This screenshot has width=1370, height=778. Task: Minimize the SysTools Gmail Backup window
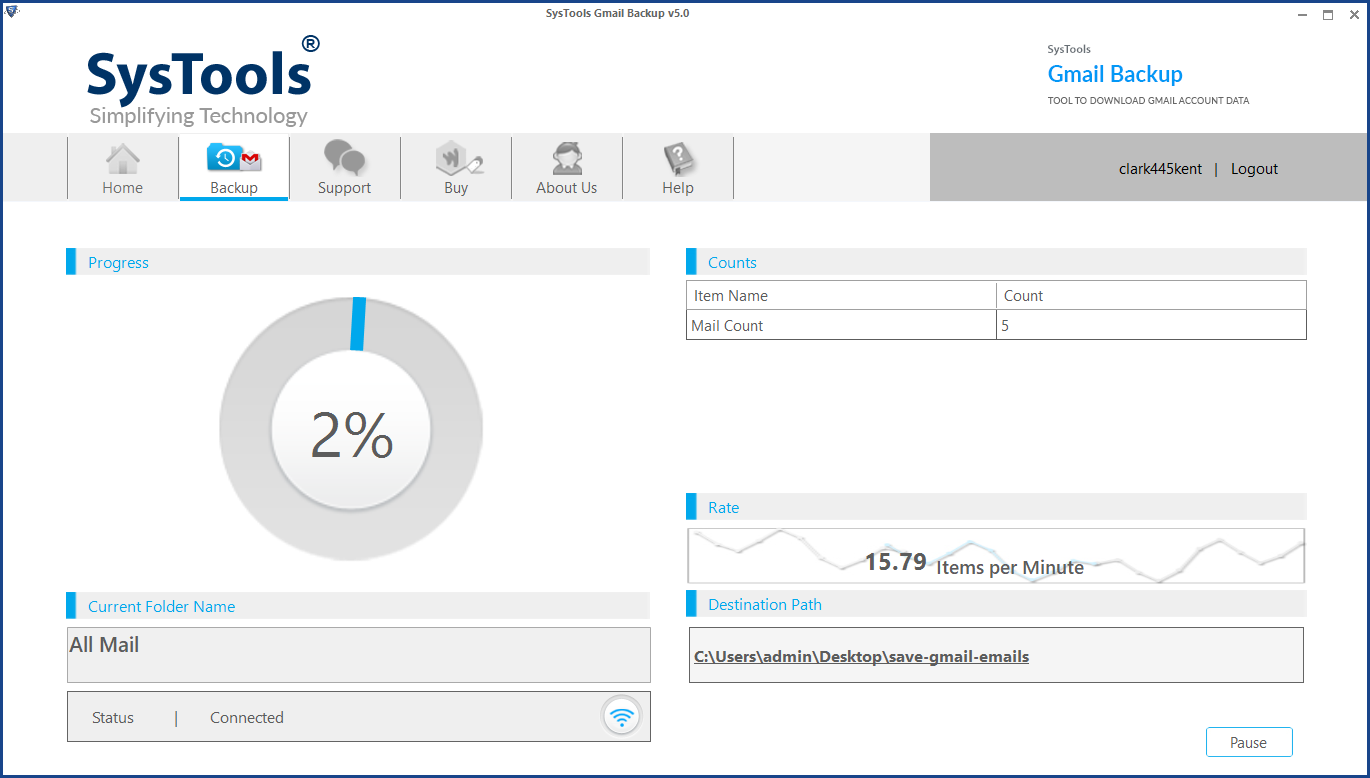click(1303, 14)
